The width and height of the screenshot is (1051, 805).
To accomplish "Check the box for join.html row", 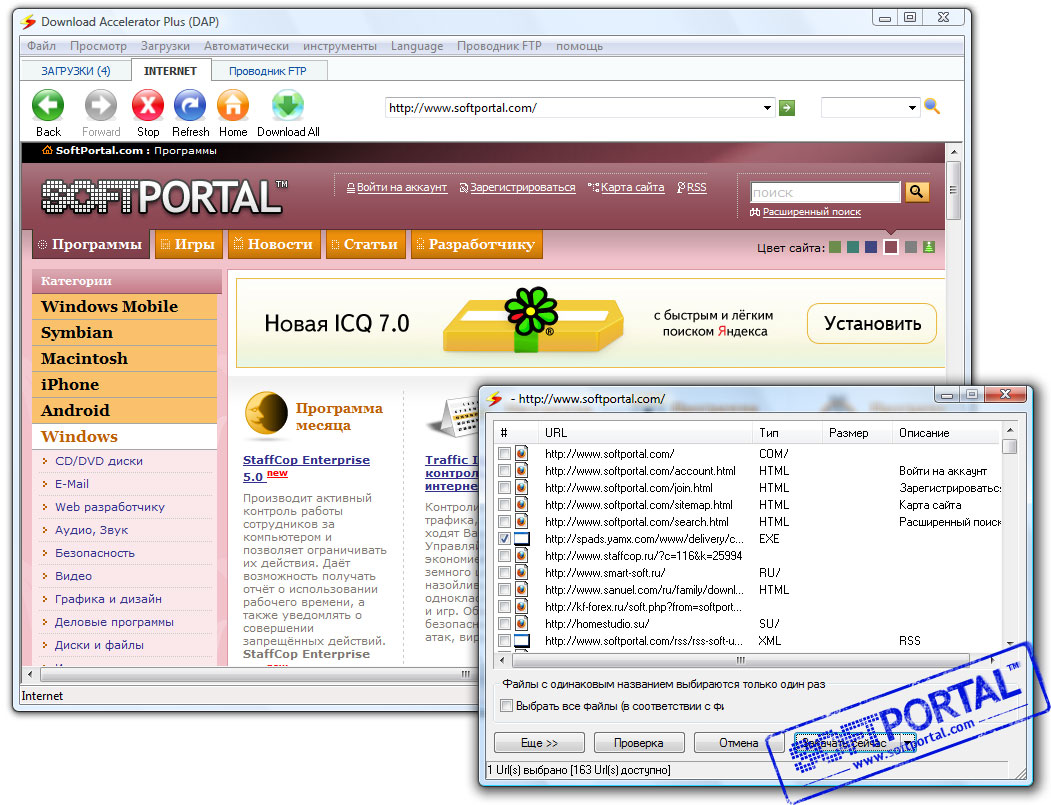I will [504, 487].
